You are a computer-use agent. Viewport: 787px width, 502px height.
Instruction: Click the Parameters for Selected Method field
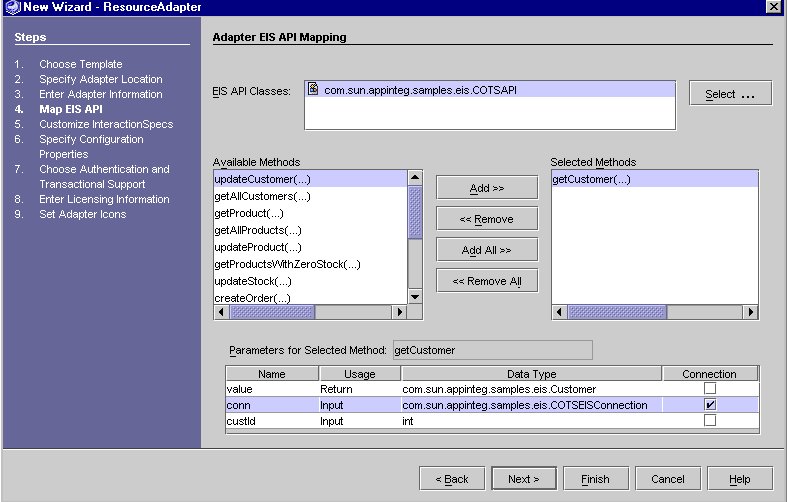click(x=492, y=350)
